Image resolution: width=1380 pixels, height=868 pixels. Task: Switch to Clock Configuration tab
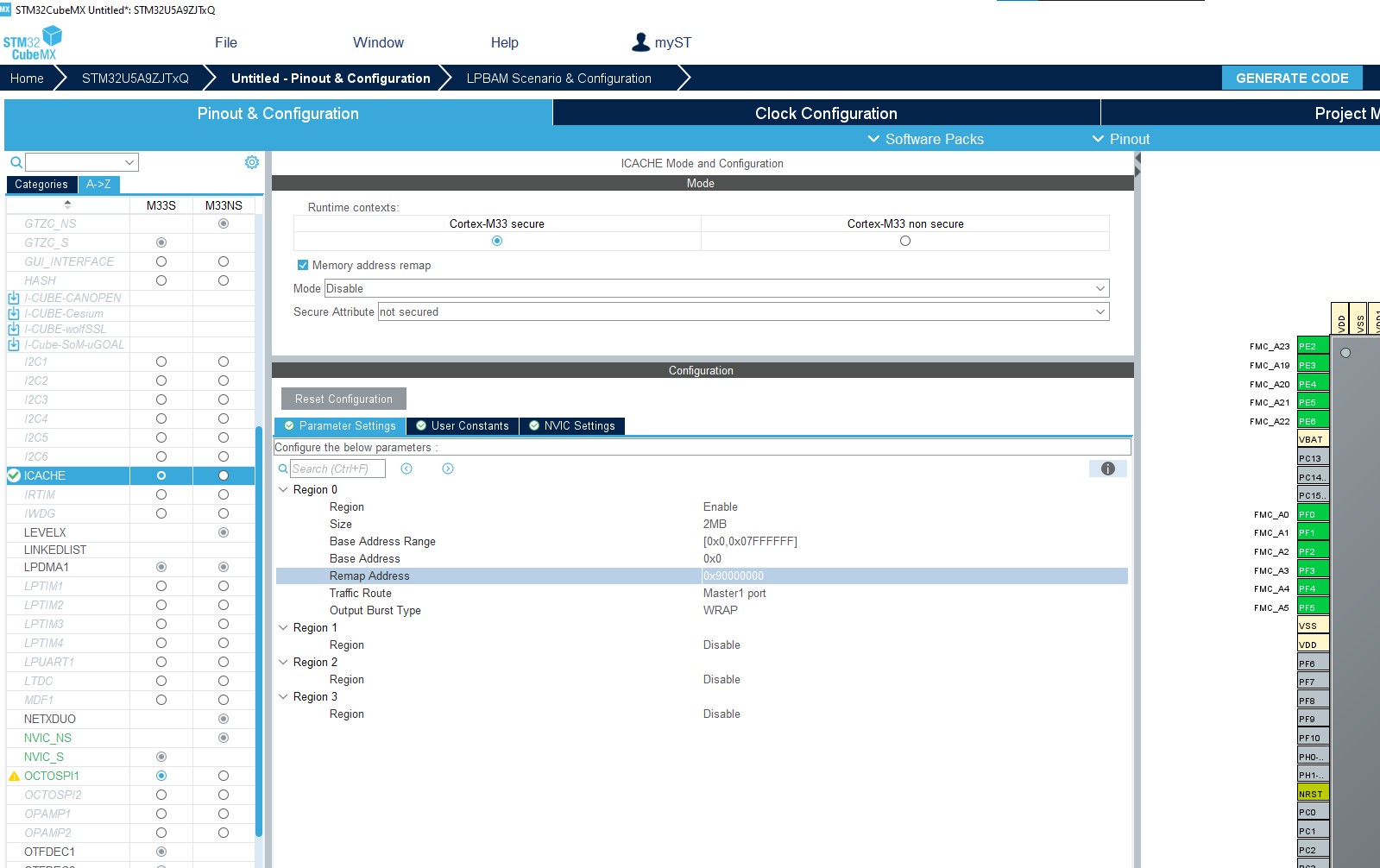(827, 113)
